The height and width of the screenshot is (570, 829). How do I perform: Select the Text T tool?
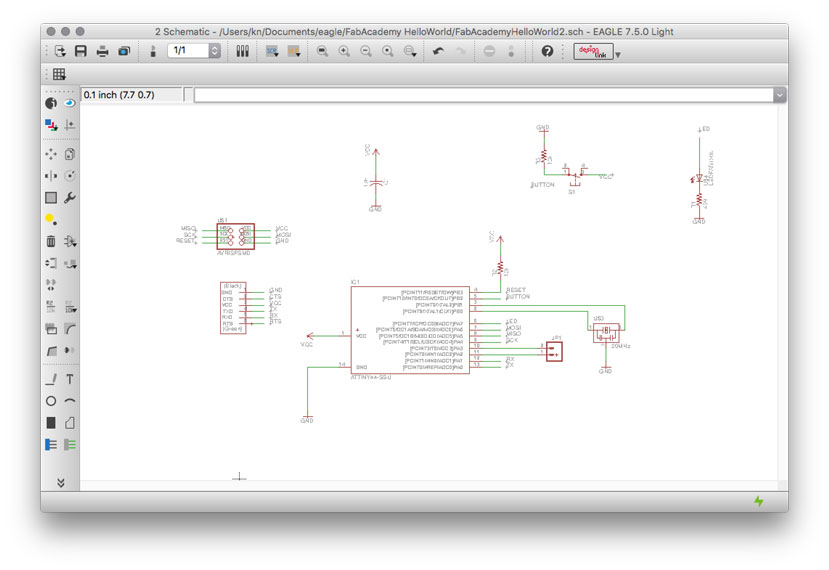coord(70,379)
